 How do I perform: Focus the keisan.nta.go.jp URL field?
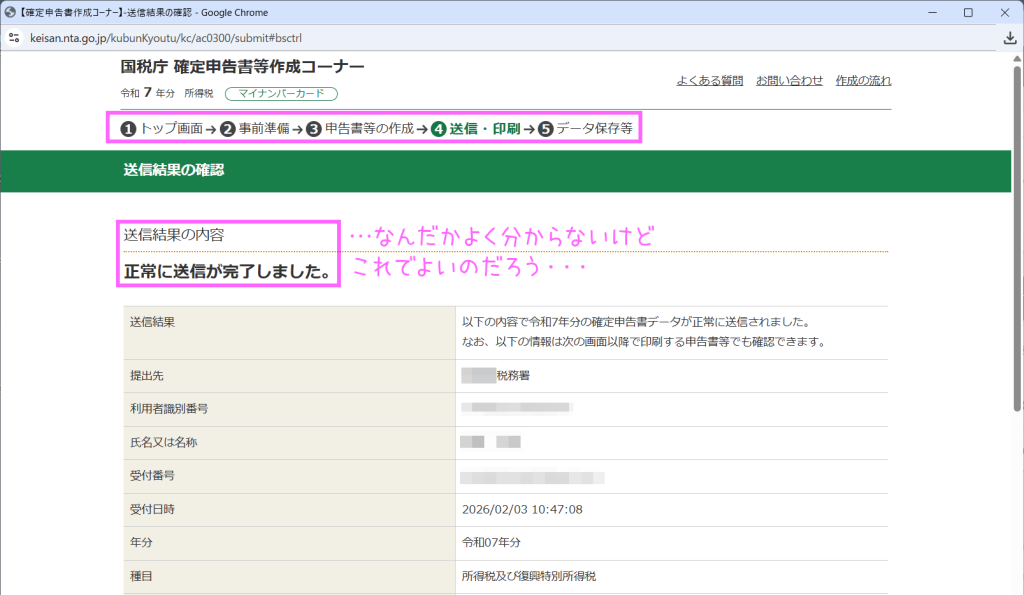(300, 37)
